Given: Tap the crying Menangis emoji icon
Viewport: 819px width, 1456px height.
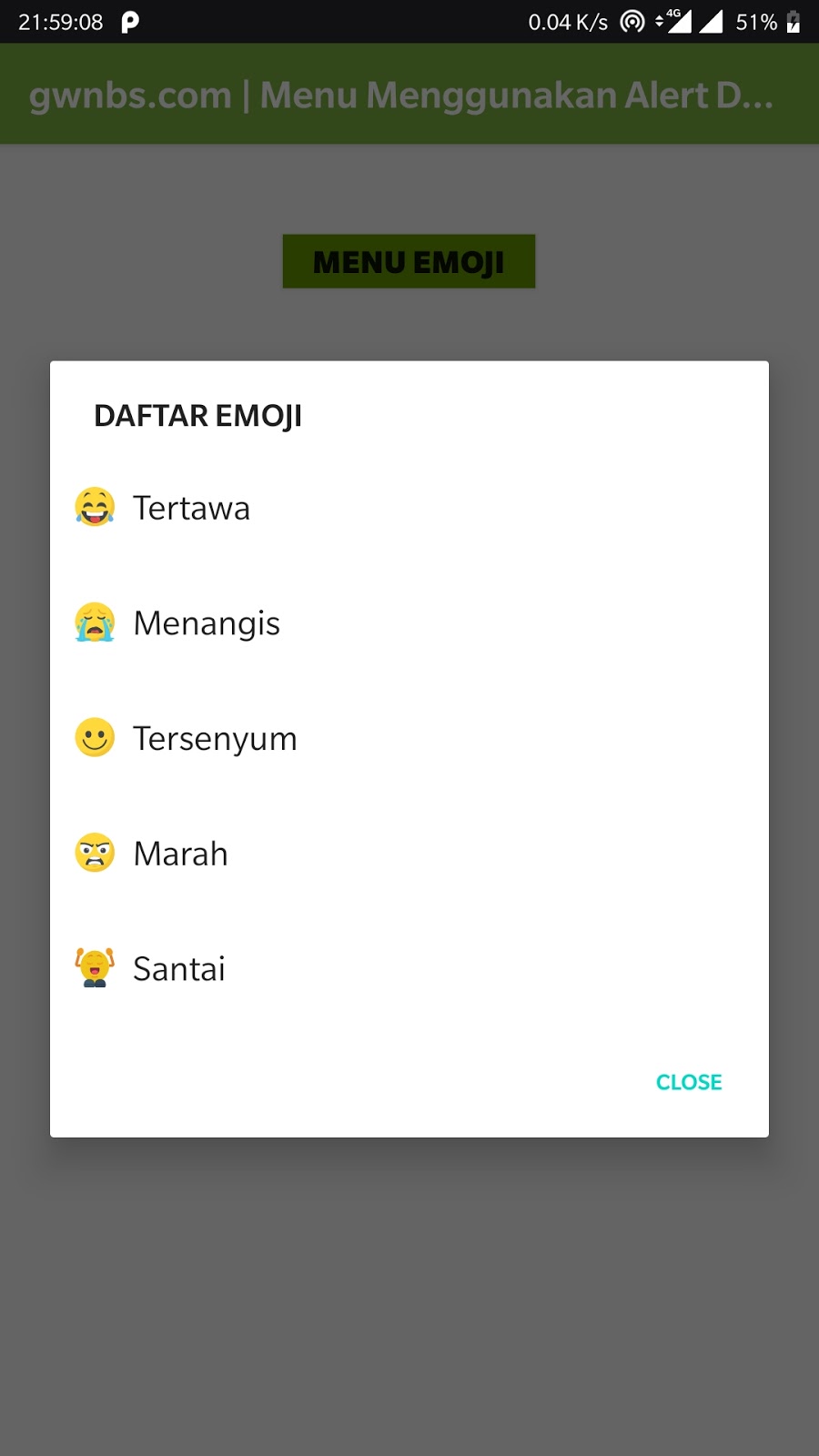Looking at the screenshot, I should (x=95, y=622).
